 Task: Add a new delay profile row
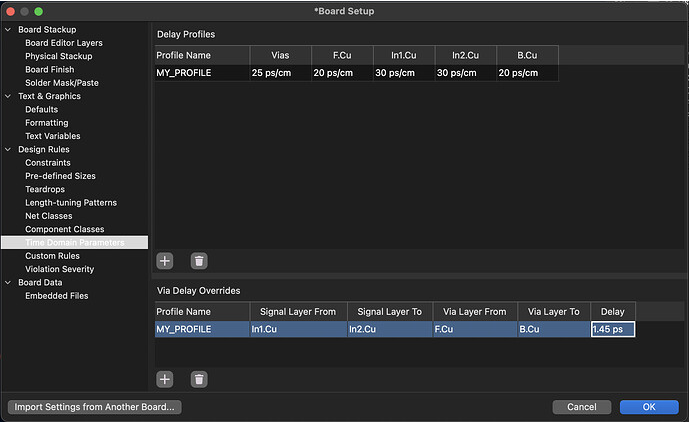165,260
